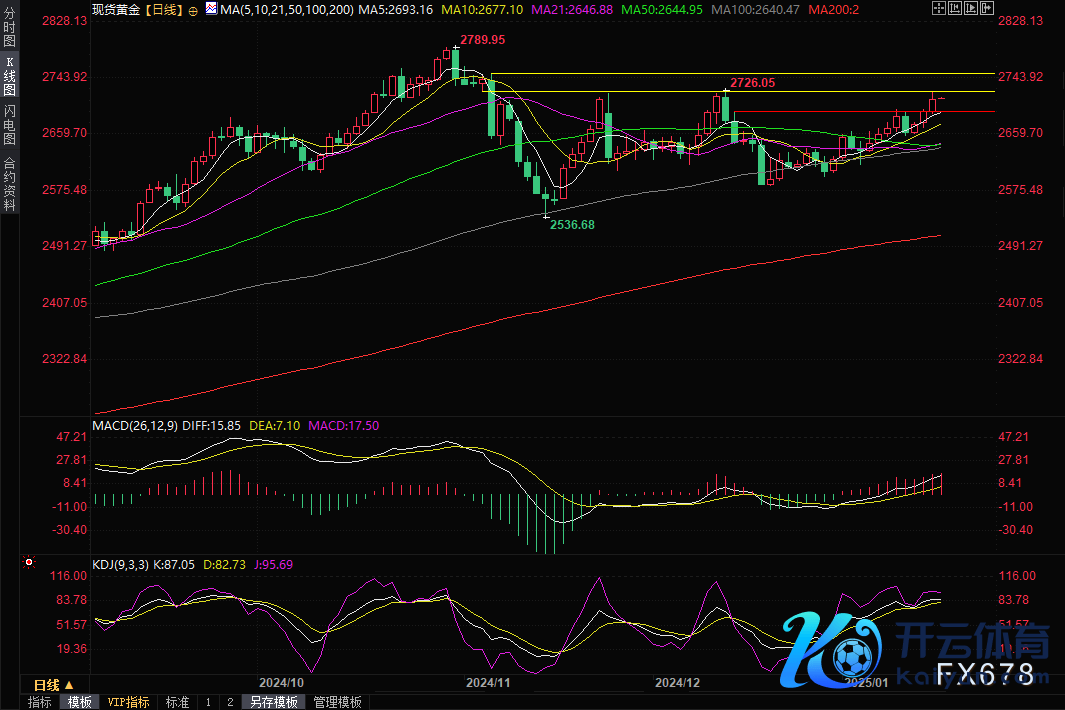Click the 管理模板 button

coord(337,702)
